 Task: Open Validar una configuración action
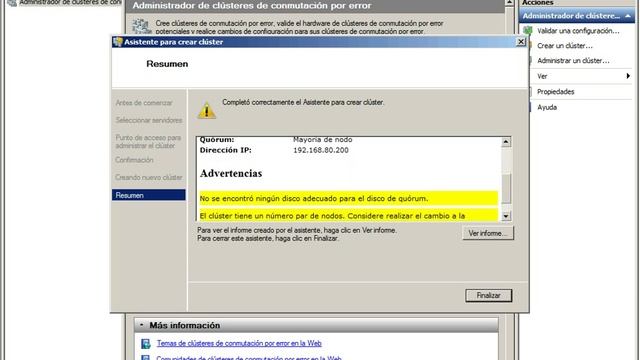click(x=578, y=31)
